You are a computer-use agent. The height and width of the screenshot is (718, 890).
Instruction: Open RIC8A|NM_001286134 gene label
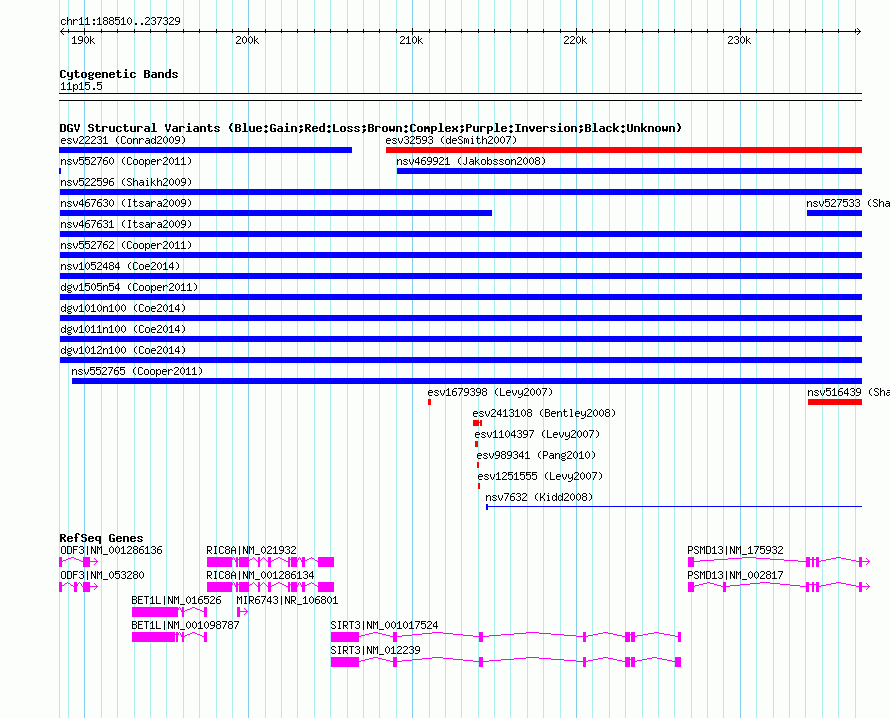(261, 575)
